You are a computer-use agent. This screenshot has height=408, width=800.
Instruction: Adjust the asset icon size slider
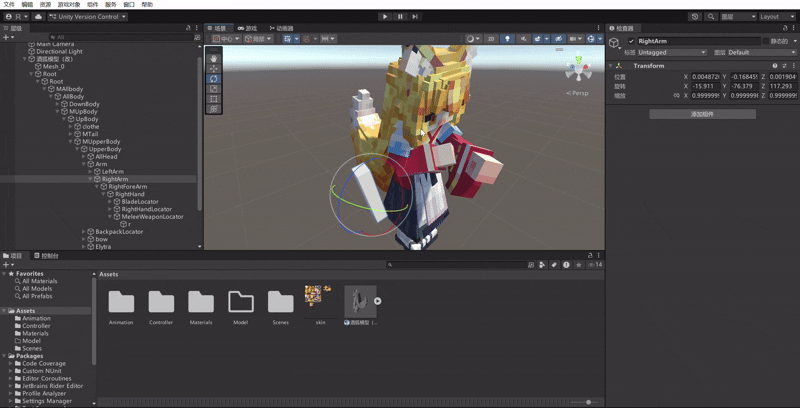tap(588, 402)
